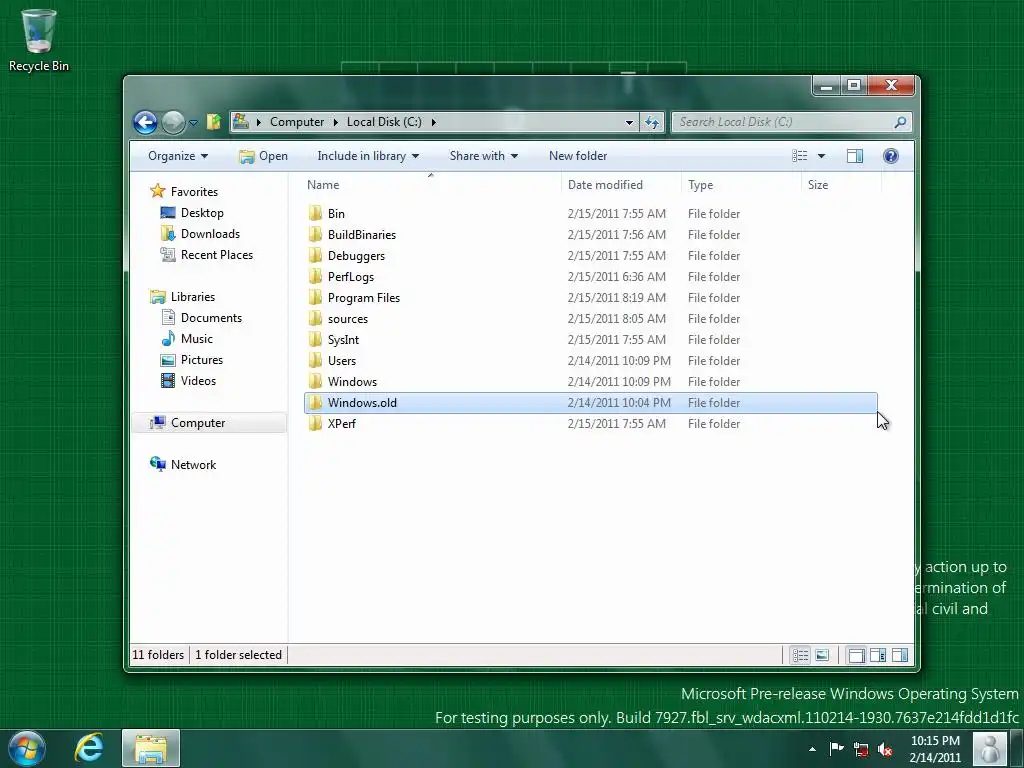Open the Music library
1024x768 pixels.
197,339
